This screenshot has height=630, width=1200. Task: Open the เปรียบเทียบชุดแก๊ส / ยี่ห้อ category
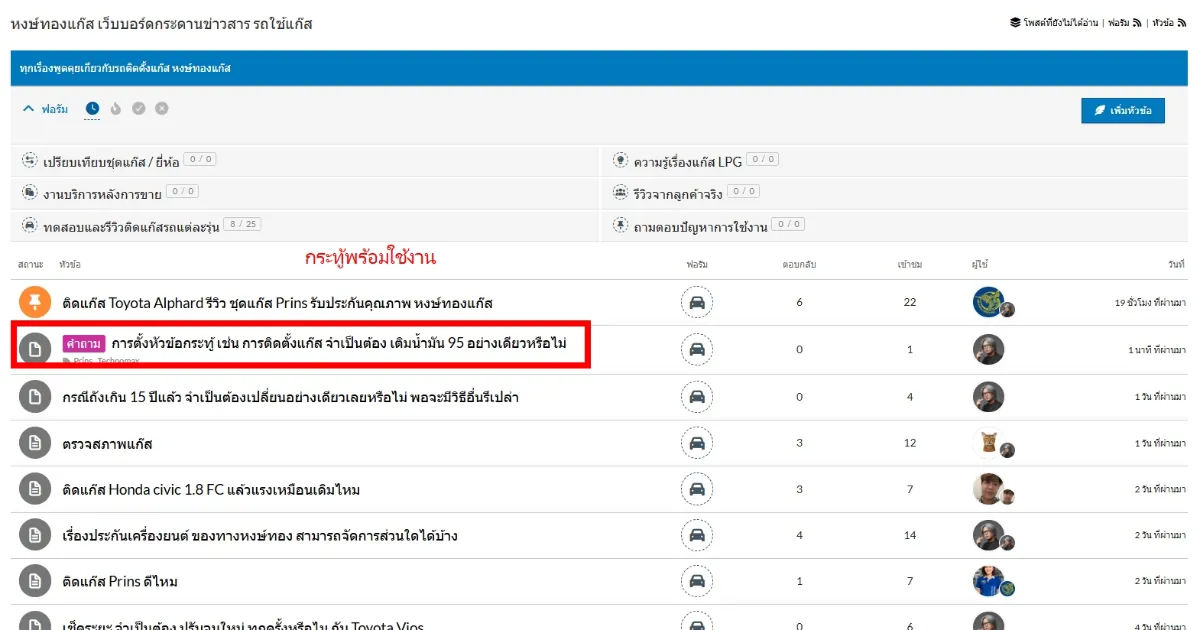pyautogui.click(x=111, y=161)
